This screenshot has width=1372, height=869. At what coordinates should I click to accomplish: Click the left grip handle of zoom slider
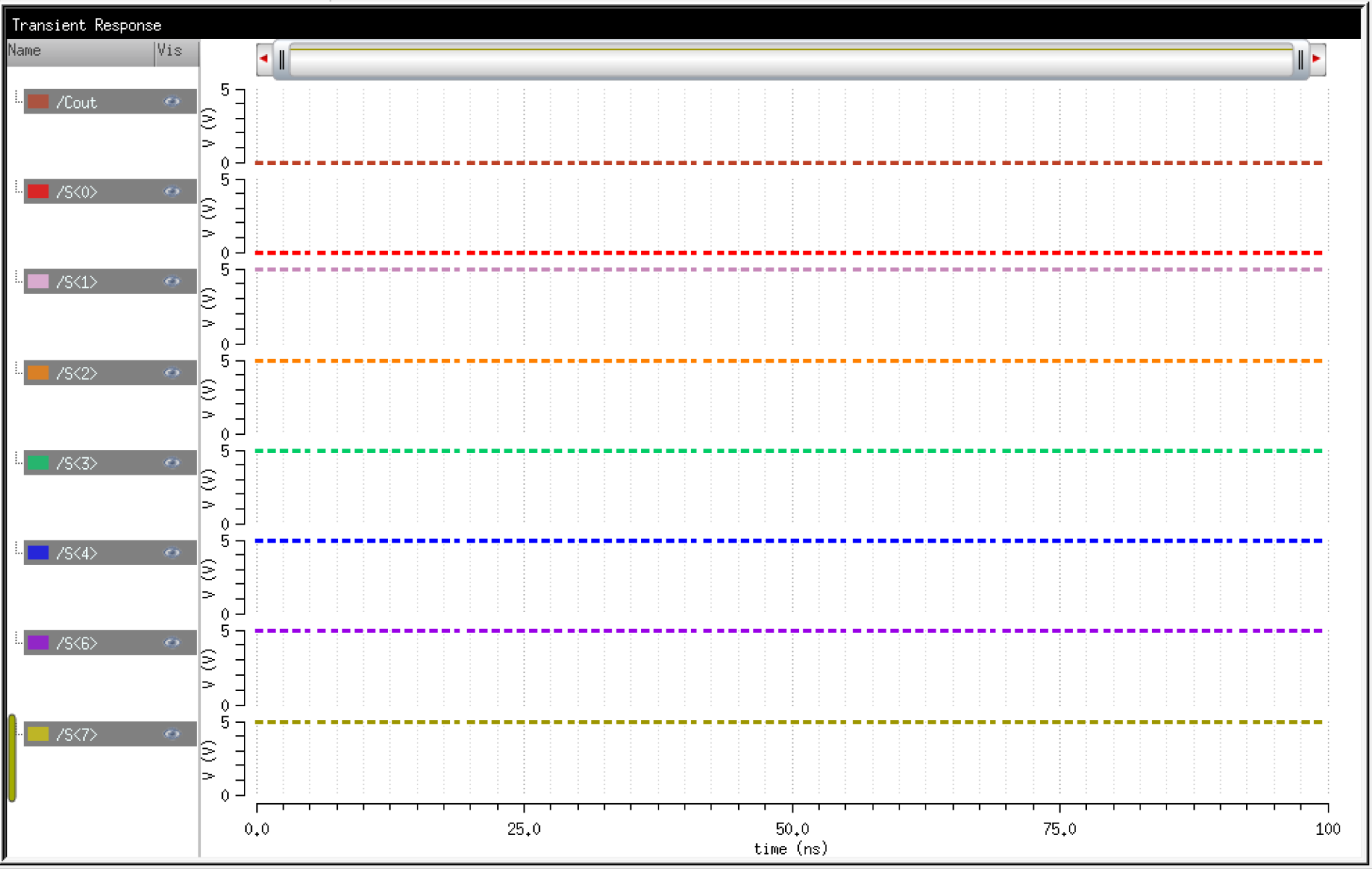pos(281,60)
